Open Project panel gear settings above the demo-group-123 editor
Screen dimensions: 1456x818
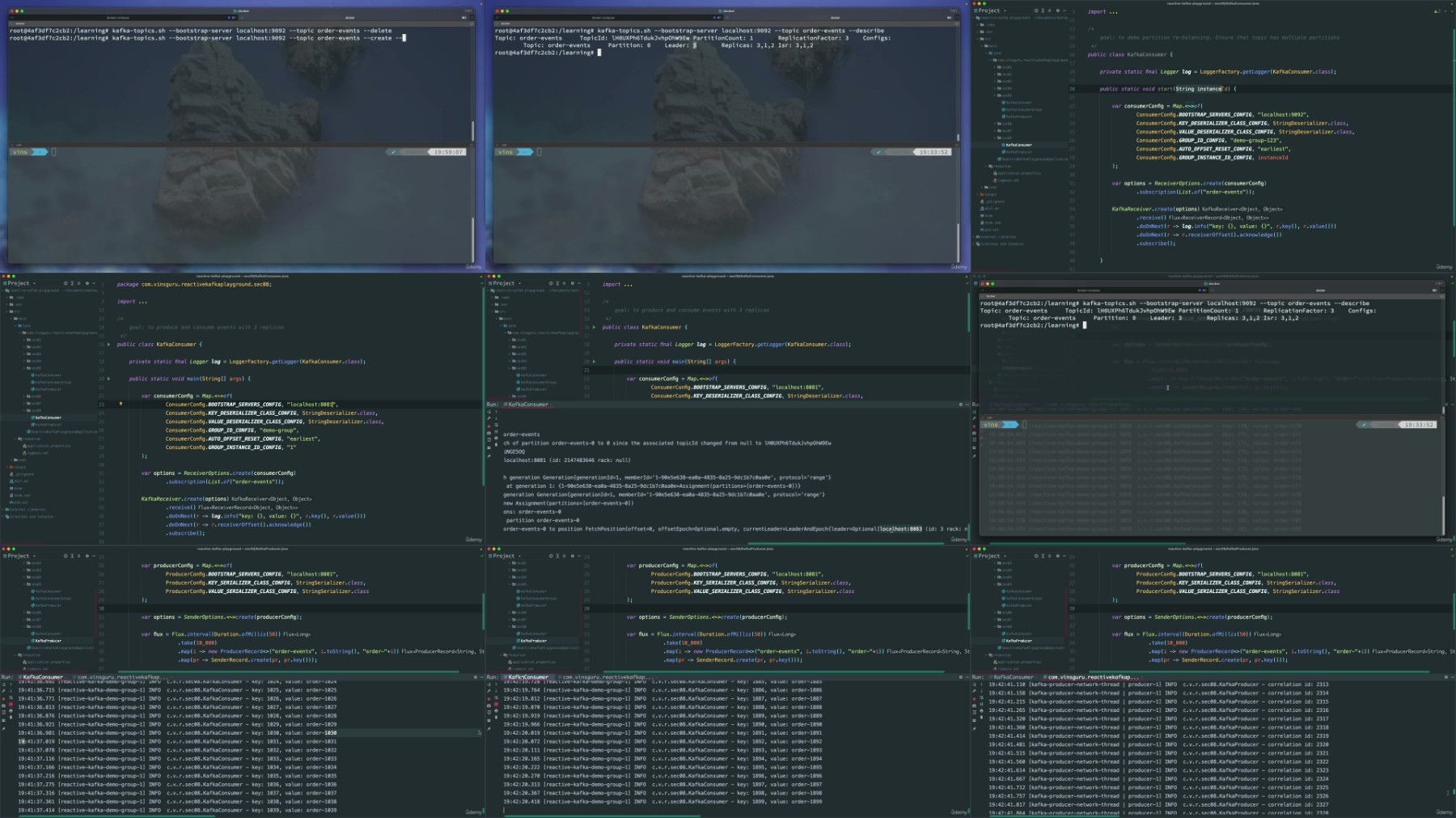tap(1059, 11)
